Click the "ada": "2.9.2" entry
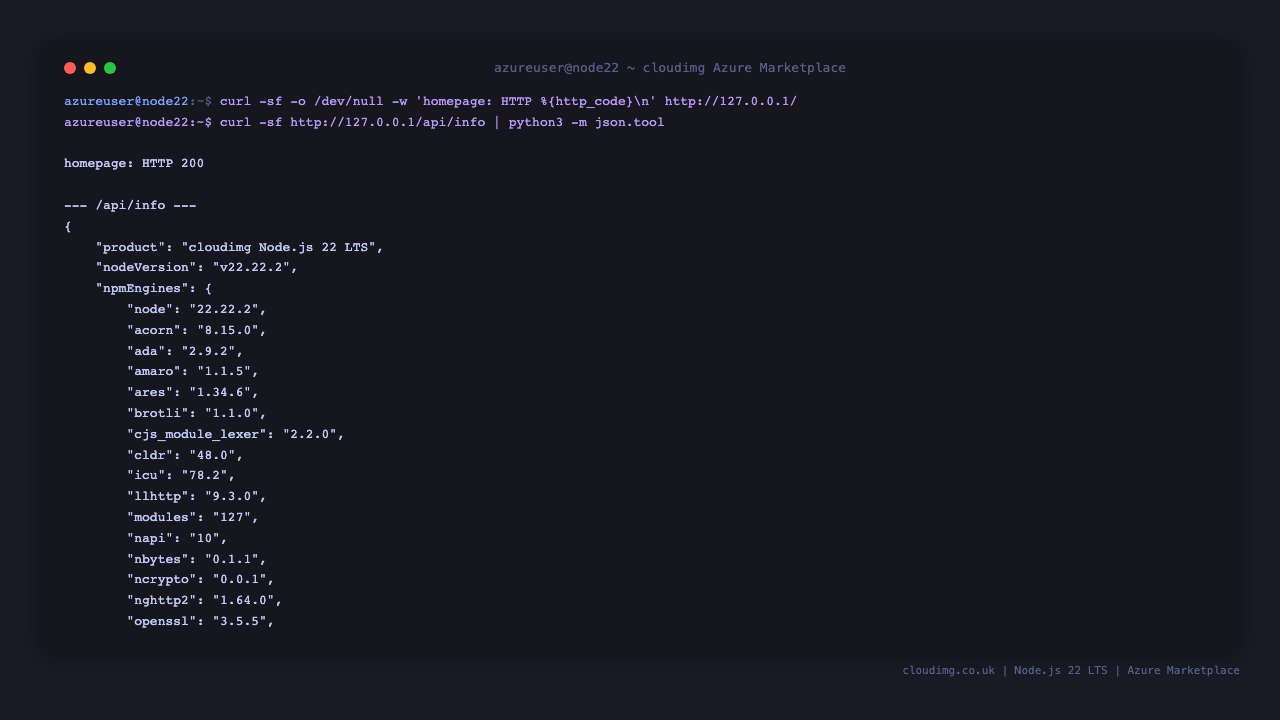This screenshot has width=1280, height=720. point(185,351)
